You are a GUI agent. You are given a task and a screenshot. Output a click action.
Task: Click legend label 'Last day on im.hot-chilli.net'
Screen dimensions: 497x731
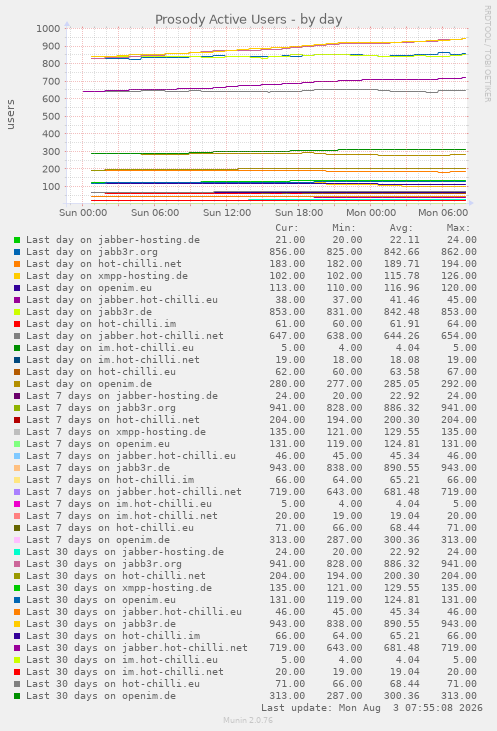tap(113, 360)
